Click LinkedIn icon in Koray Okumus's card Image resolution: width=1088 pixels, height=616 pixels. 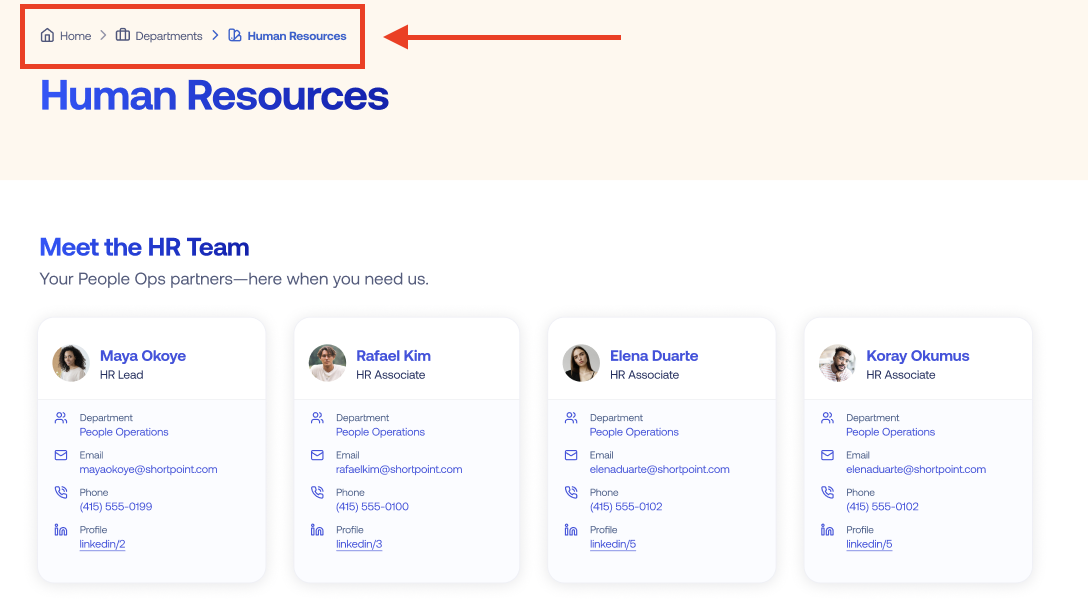coord(827,529)
